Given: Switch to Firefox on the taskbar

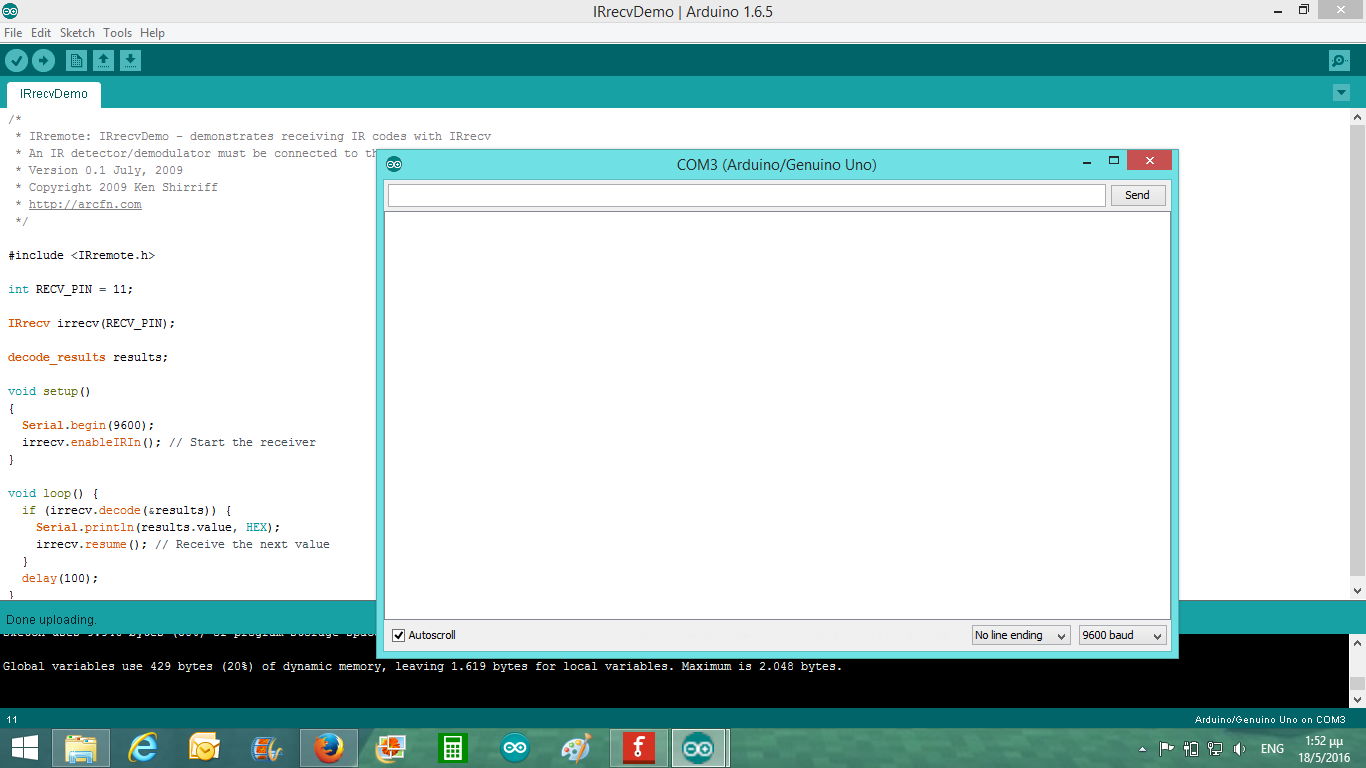Looking at the screenshot, I should point(329,748).
